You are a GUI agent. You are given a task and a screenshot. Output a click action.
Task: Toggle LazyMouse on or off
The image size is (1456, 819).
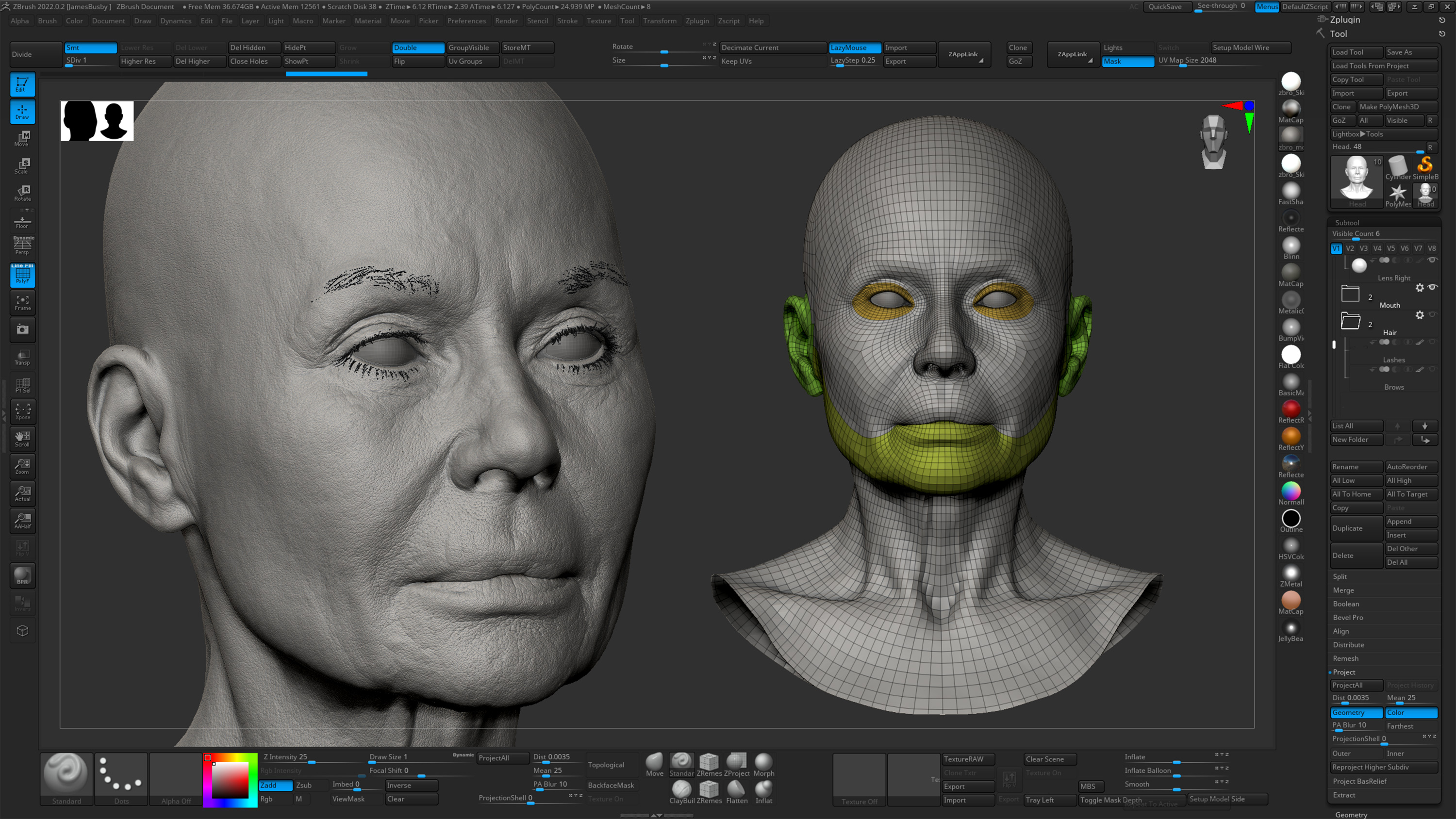click(x=854, y=48)
